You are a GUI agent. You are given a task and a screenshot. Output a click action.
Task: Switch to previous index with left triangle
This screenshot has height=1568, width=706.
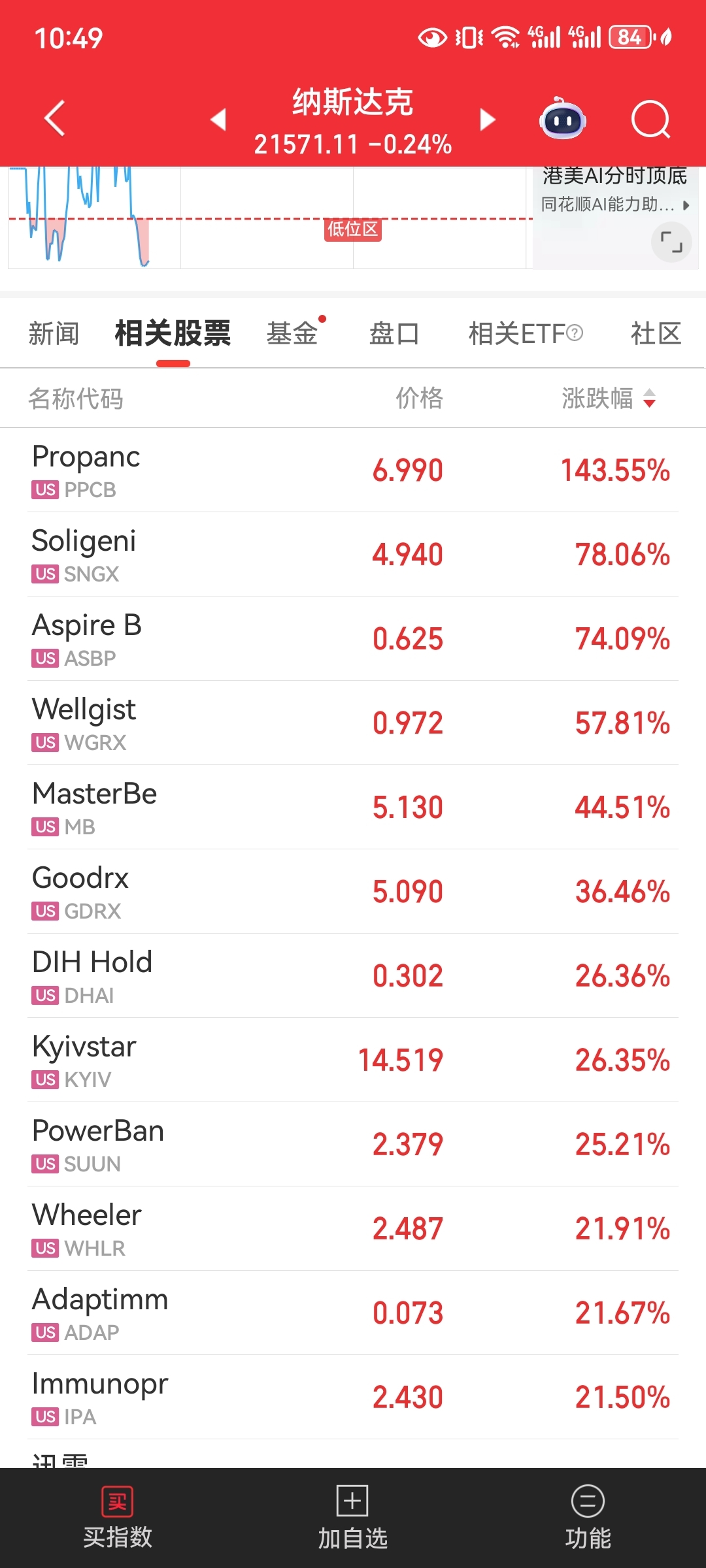[218, 120]
